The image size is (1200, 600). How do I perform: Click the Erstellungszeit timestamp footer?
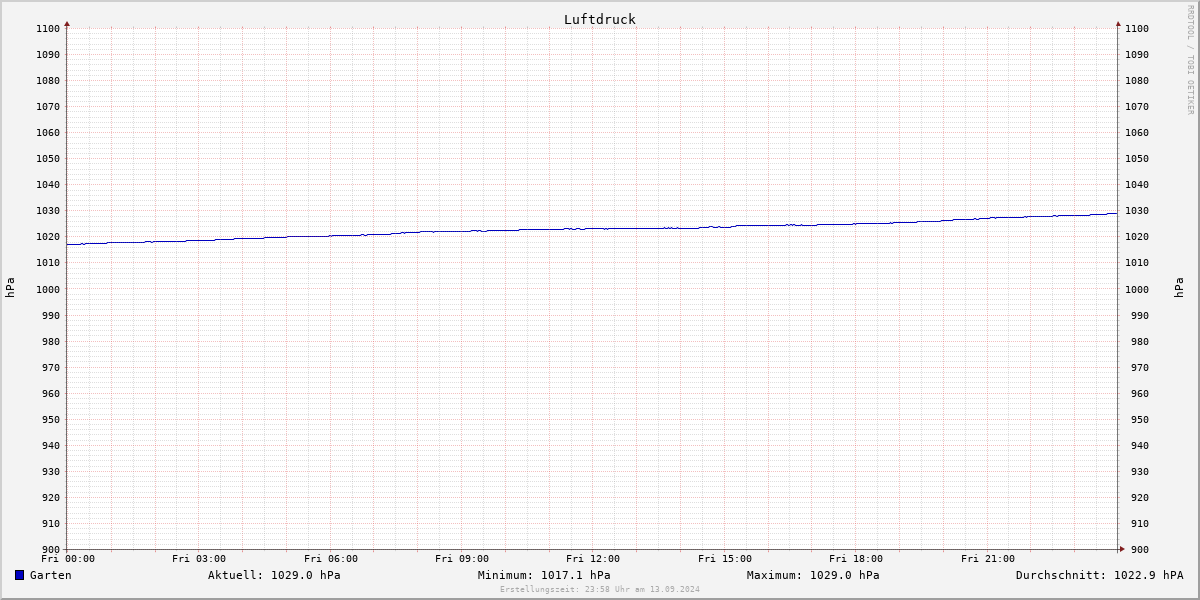600,589
